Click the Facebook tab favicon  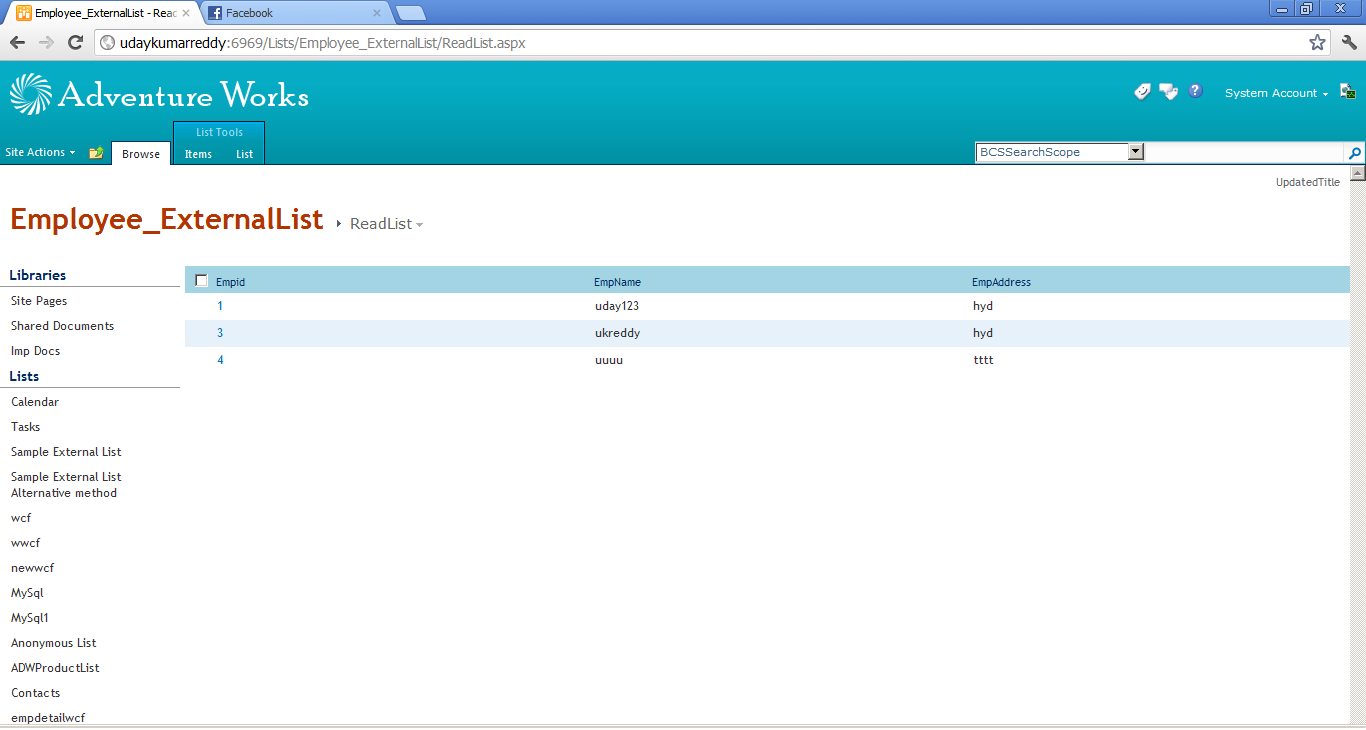(215, 13)
